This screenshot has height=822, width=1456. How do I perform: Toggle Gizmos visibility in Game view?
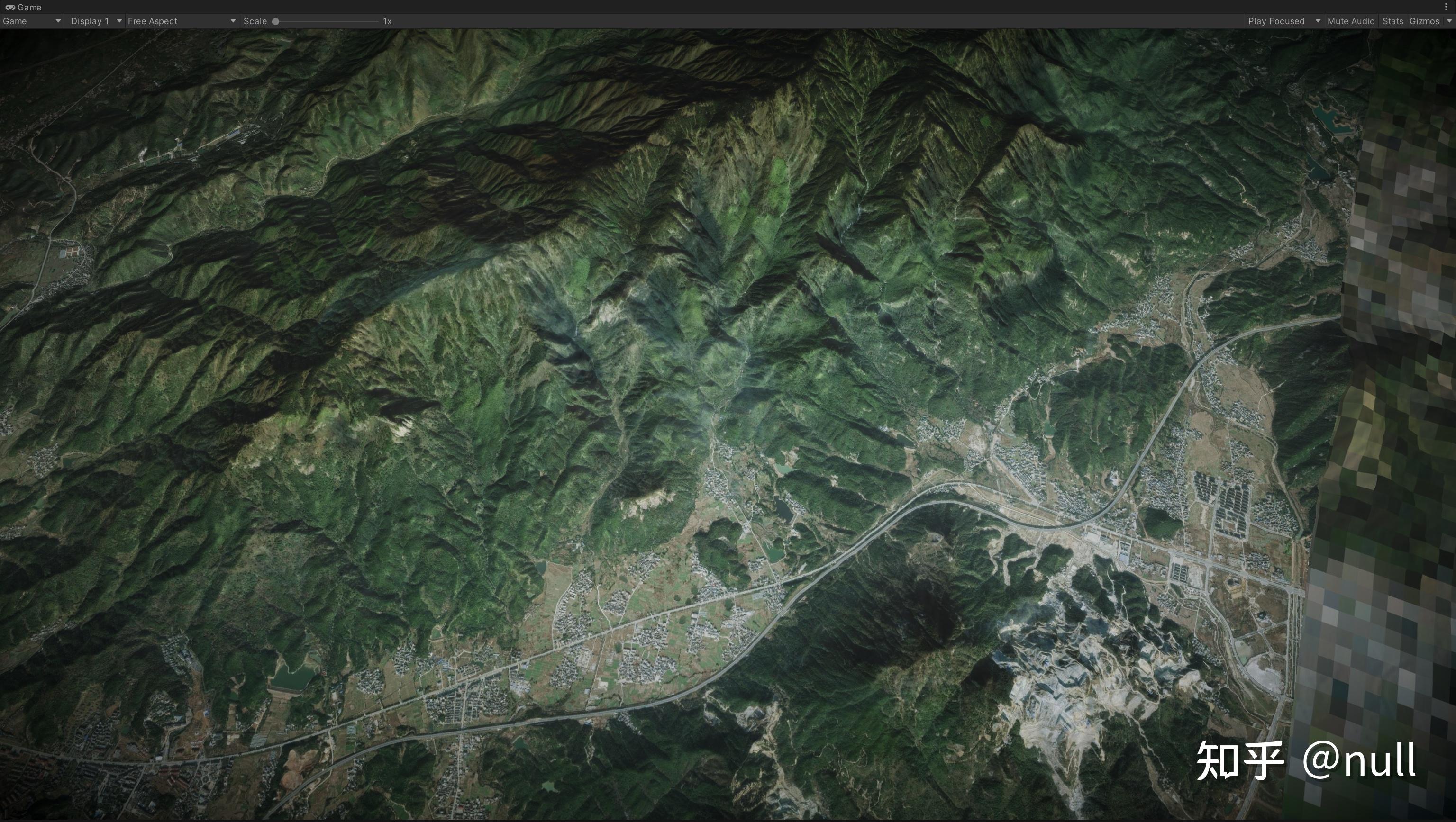(1424, 21)
